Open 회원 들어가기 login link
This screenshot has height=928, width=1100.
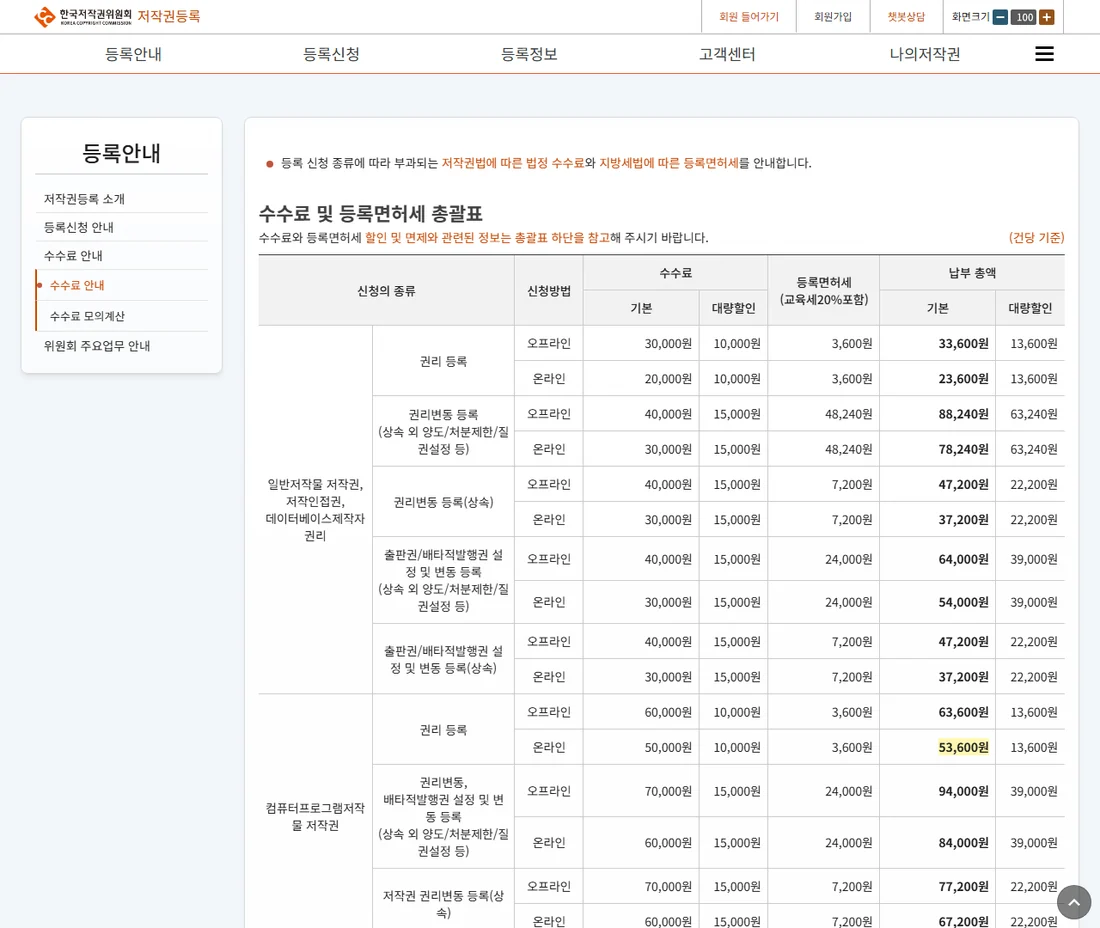click(x=749, y=17)
